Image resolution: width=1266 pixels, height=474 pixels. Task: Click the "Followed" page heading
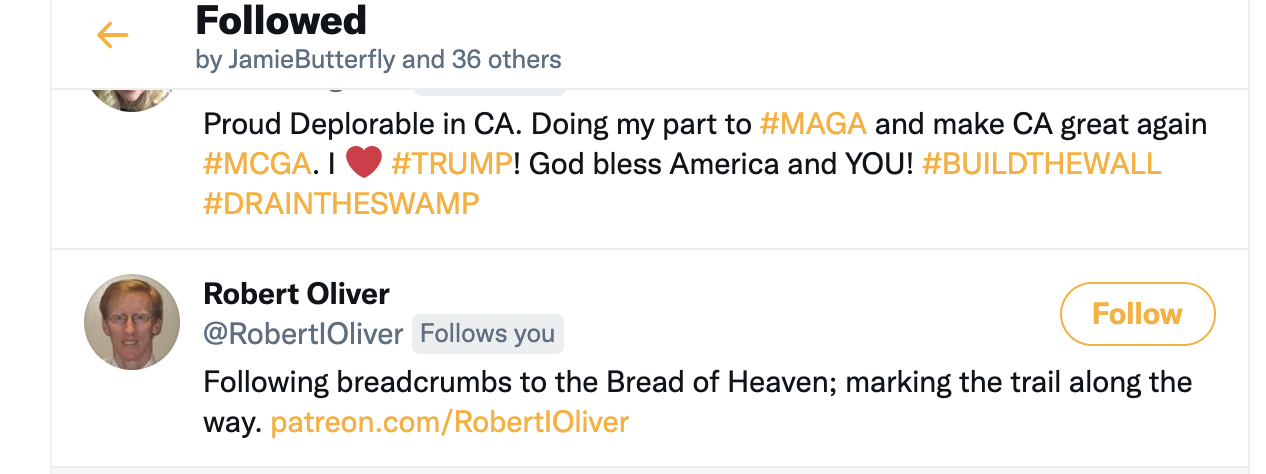point(281,20)
